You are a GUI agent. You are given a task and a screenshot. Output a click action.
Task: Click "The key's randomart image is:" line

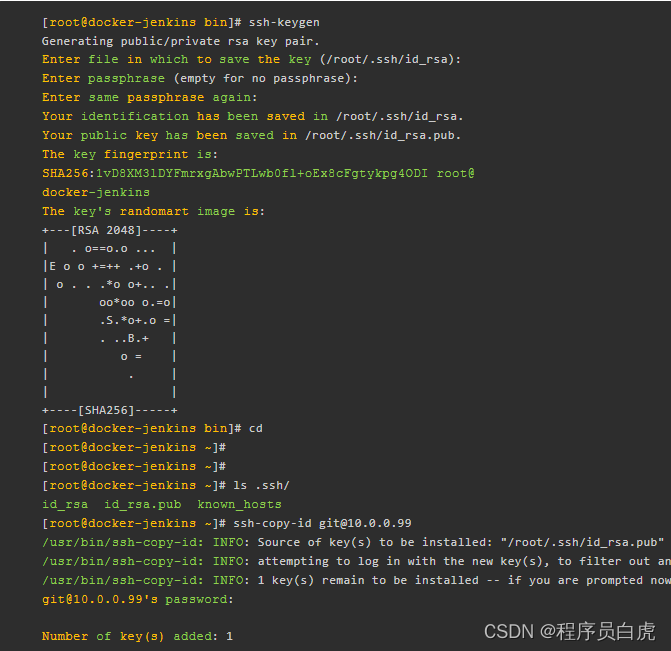tap(154, 211)
